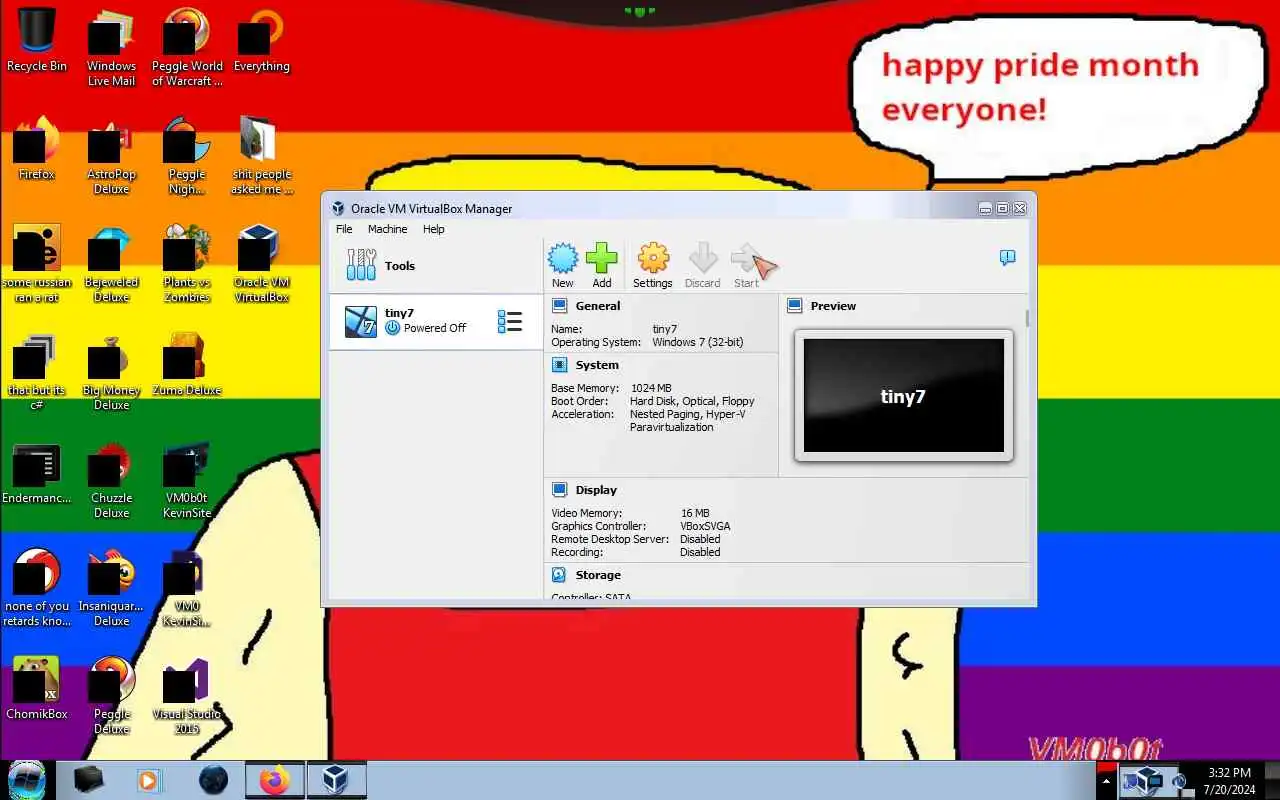The image size is (1280, 800).
Task: Select the ChomikBox desktop icon
Action: pos(37,688)
